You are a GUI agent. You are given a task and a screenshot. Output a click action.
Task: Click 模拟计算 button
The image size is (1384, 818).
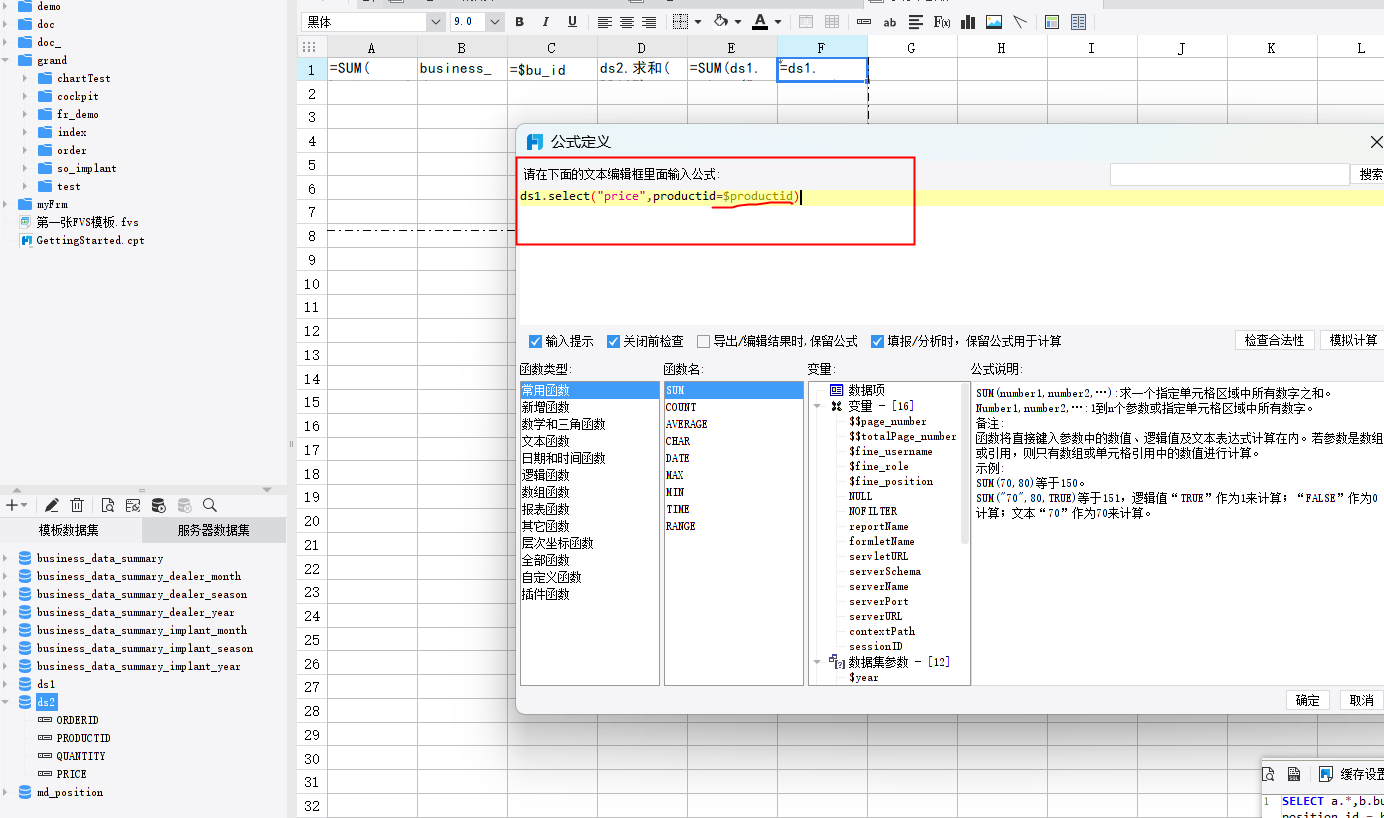tap(1352, 341)
